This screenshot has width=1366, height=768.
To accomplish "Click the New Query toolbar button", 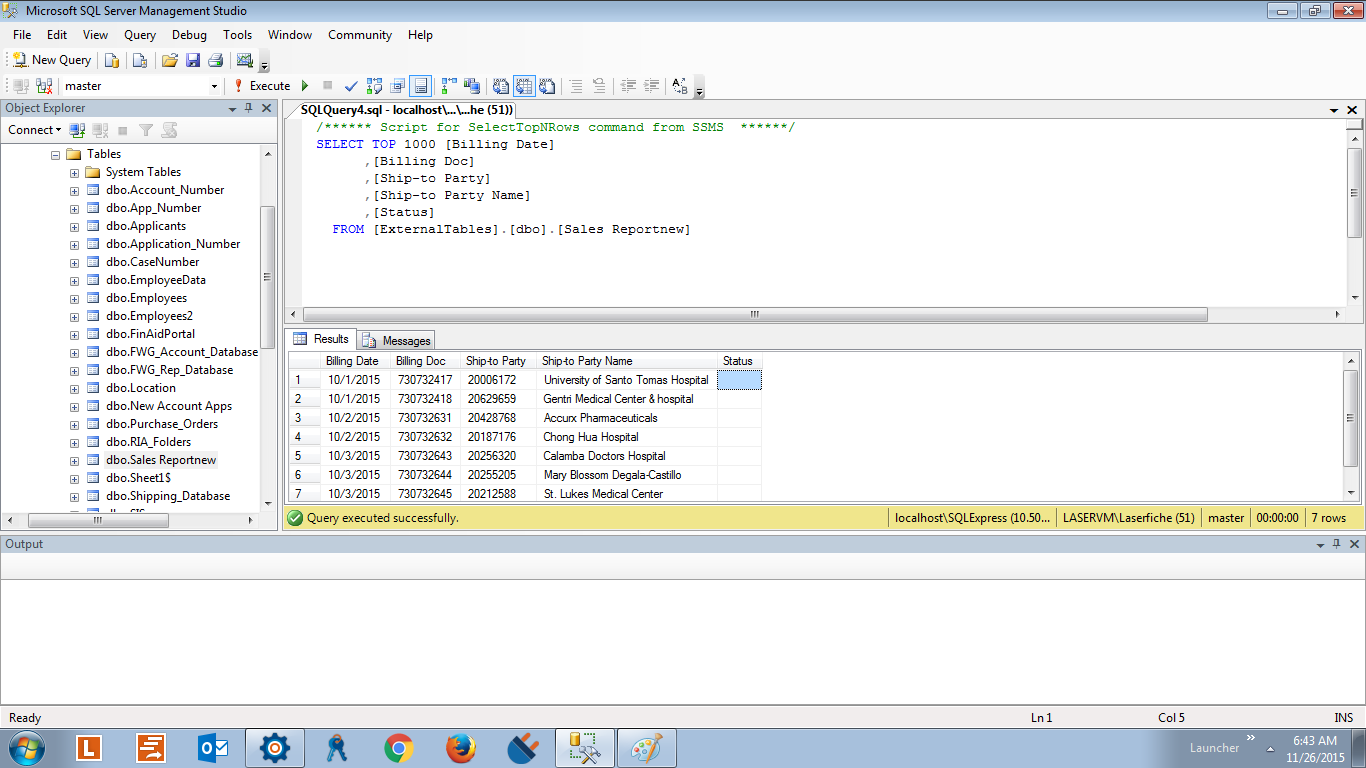I will click(52, 60).
